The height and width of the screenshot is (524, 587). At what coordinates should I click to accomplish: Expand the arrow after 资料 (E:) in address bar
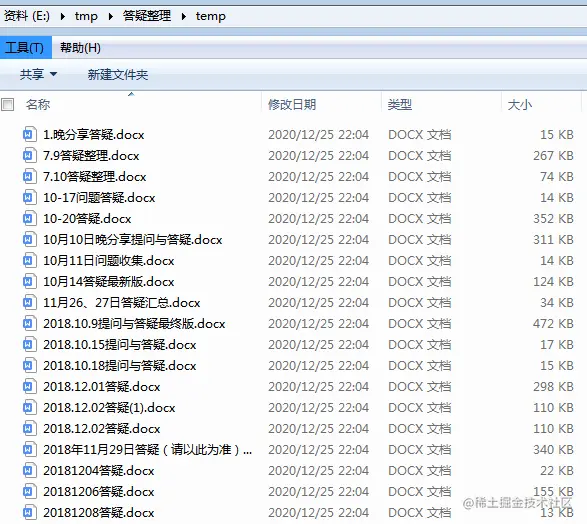63,16
